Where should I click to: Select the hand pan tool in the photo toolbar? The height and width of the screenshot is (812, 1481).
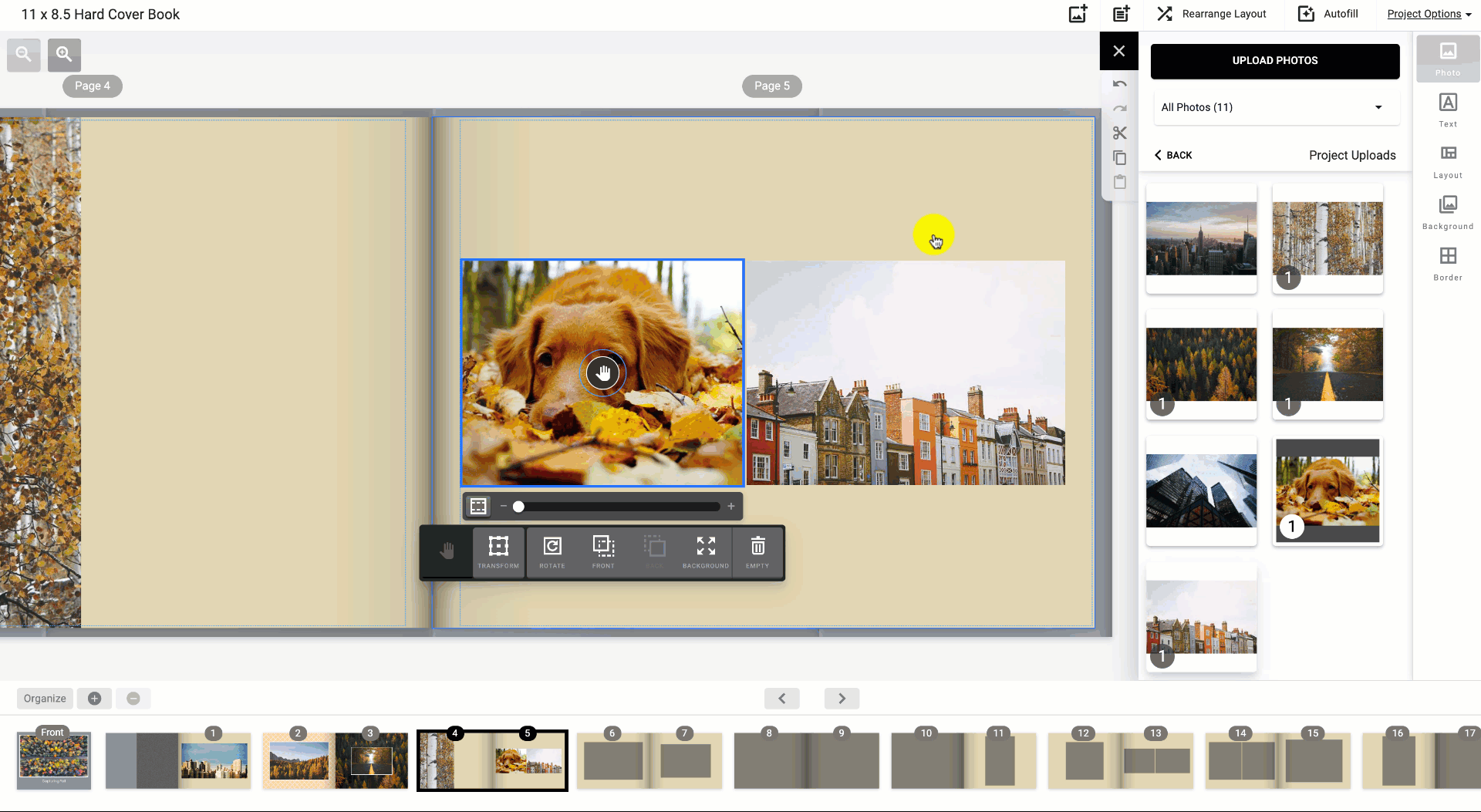point(447,551)
